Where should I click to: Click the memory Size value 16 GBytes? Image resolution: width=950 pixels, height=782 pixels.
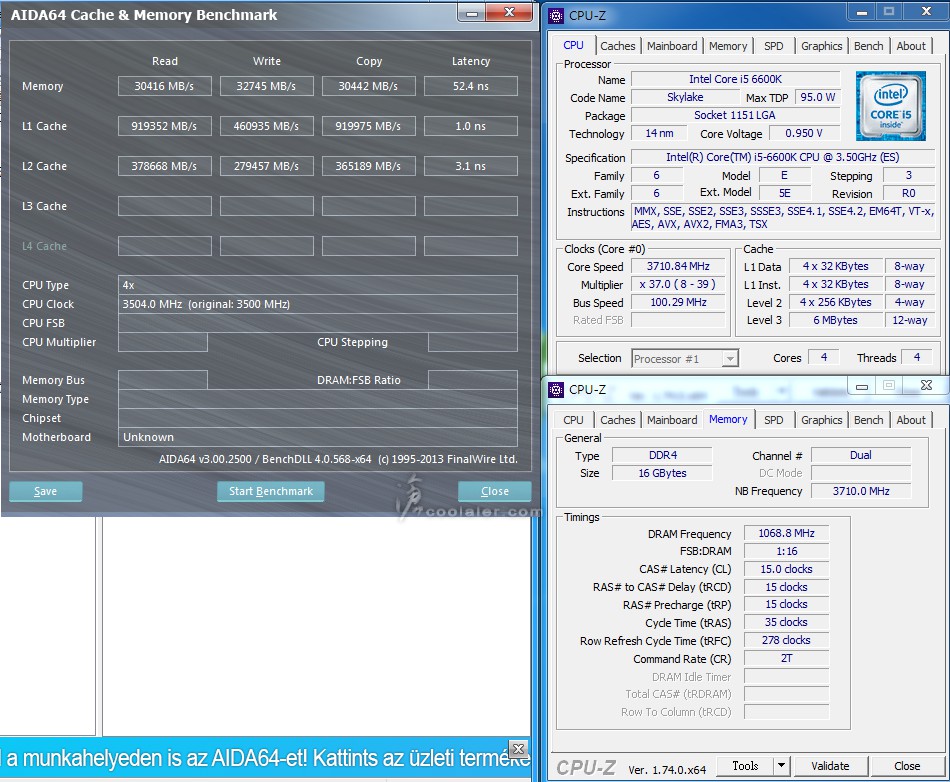coord(663,473)
